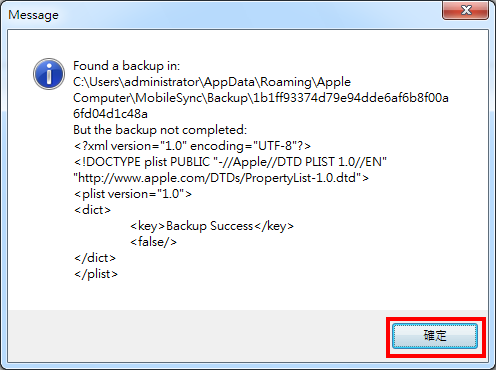Screen dimensions: 496x370
Task: Click the Message title text
Action: (x=33, y=15)
